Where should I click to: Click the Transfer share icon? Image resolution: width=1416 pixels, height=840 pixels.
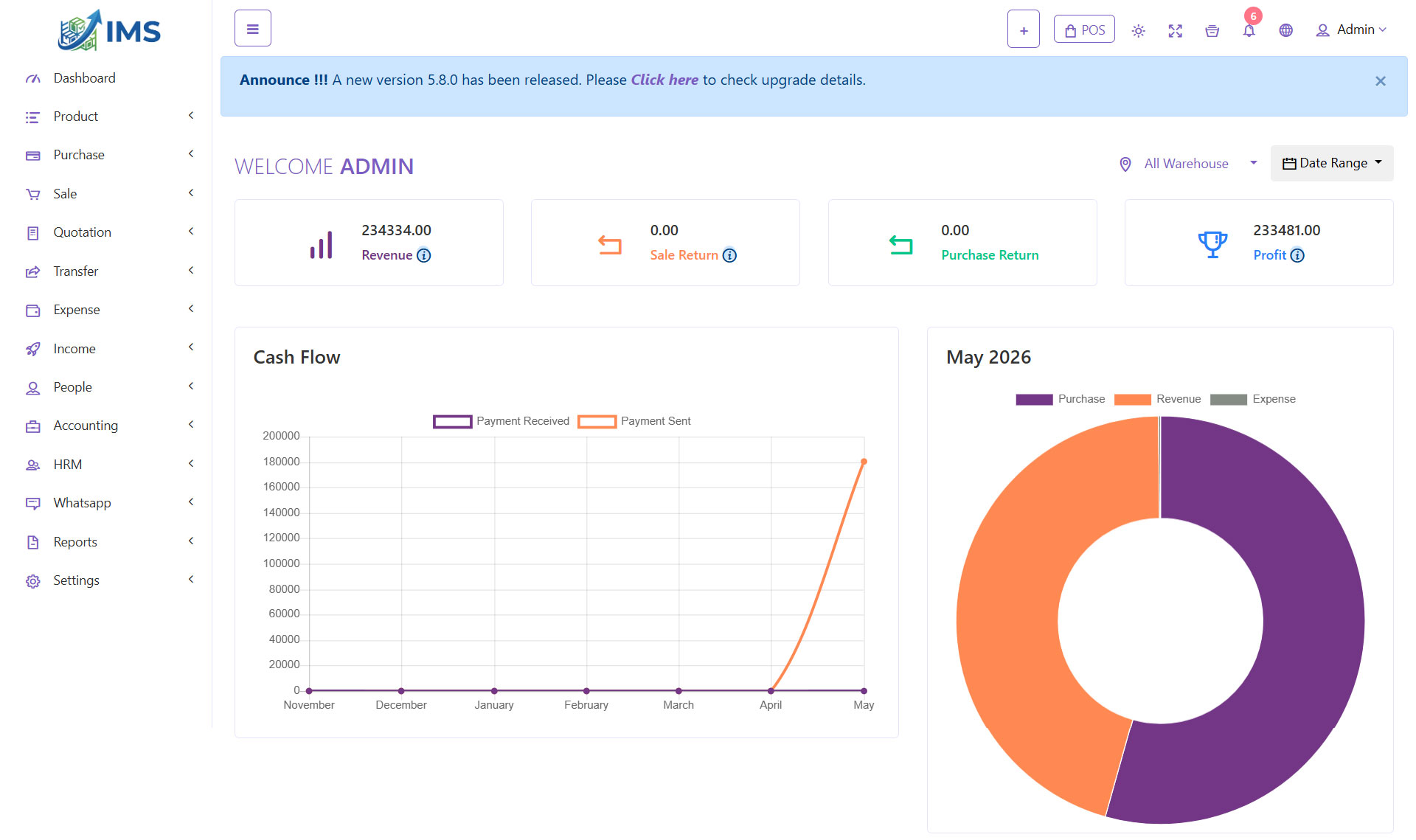point(33,272)
